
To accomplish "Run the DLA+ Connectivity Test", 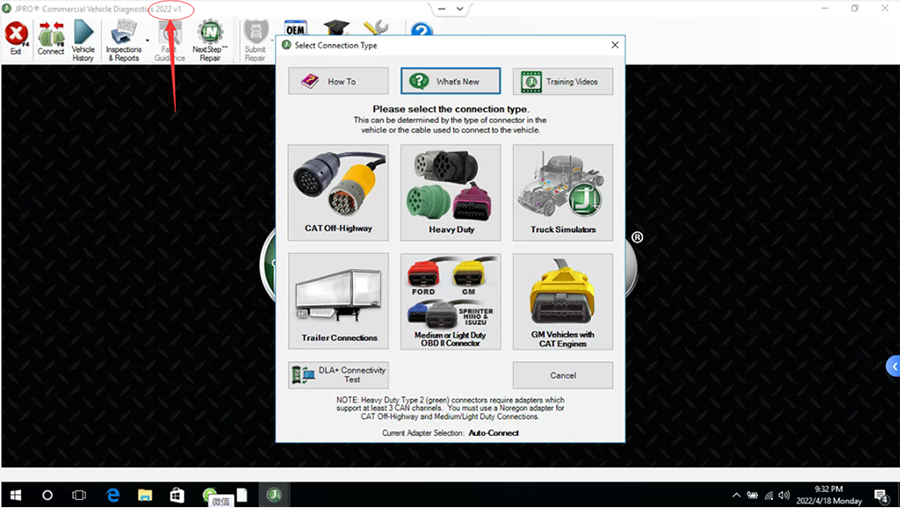I will pos(338,375).
